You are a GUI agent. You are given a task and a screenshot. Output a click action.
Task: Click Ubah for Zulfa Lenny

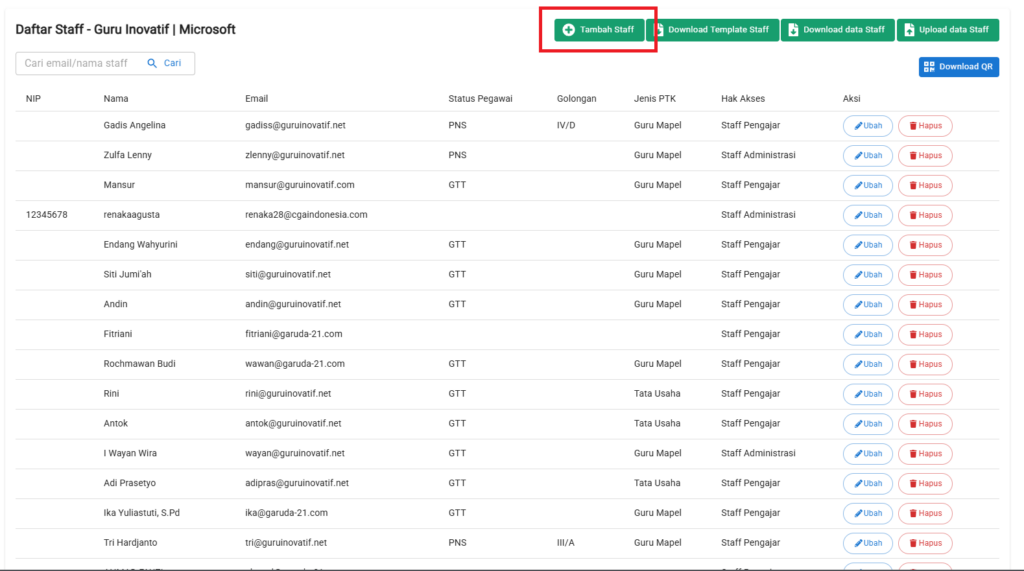(x=868, y=155)
